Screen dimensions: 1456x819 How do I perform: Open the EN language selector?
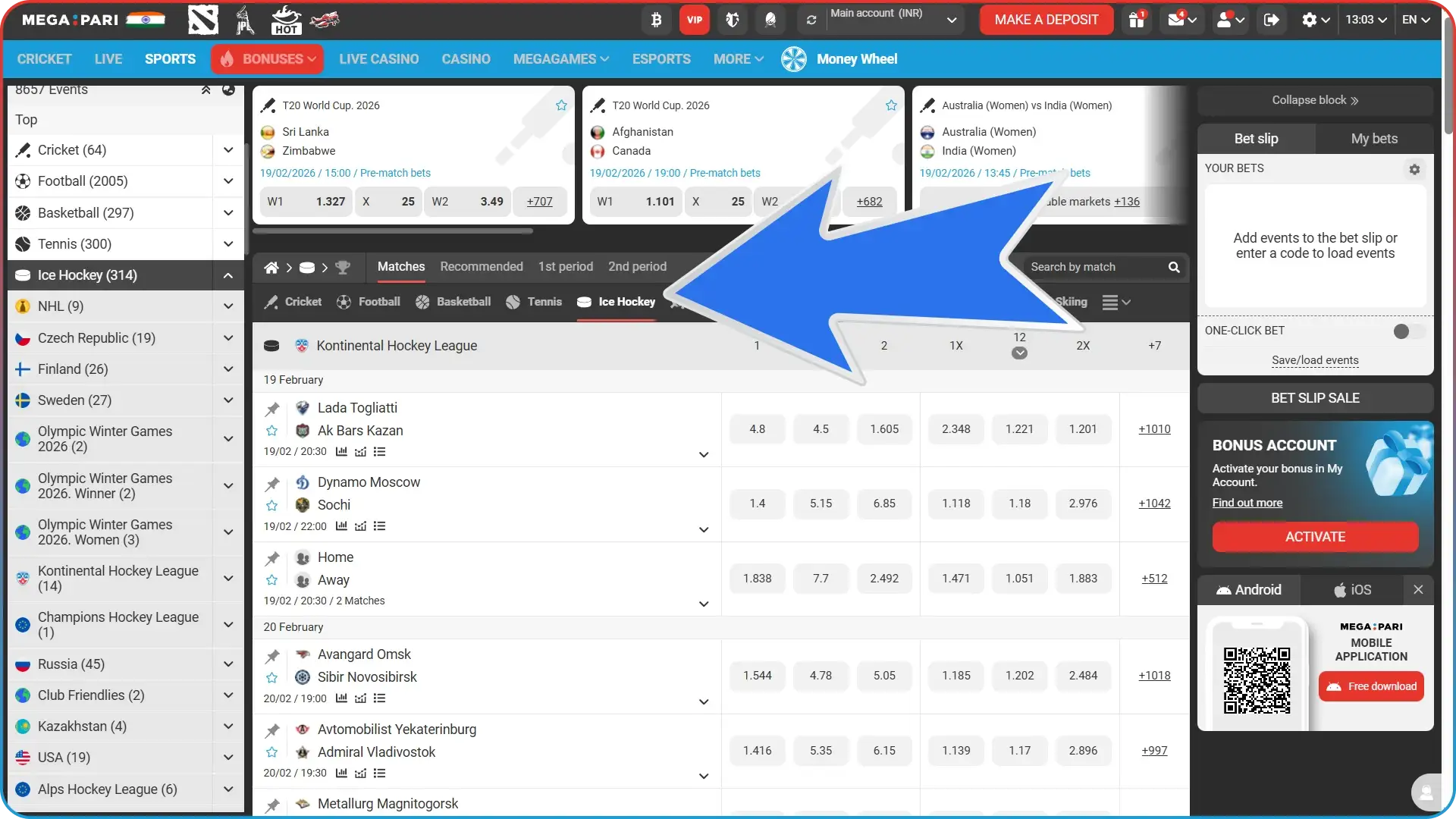pos(1414,20)
